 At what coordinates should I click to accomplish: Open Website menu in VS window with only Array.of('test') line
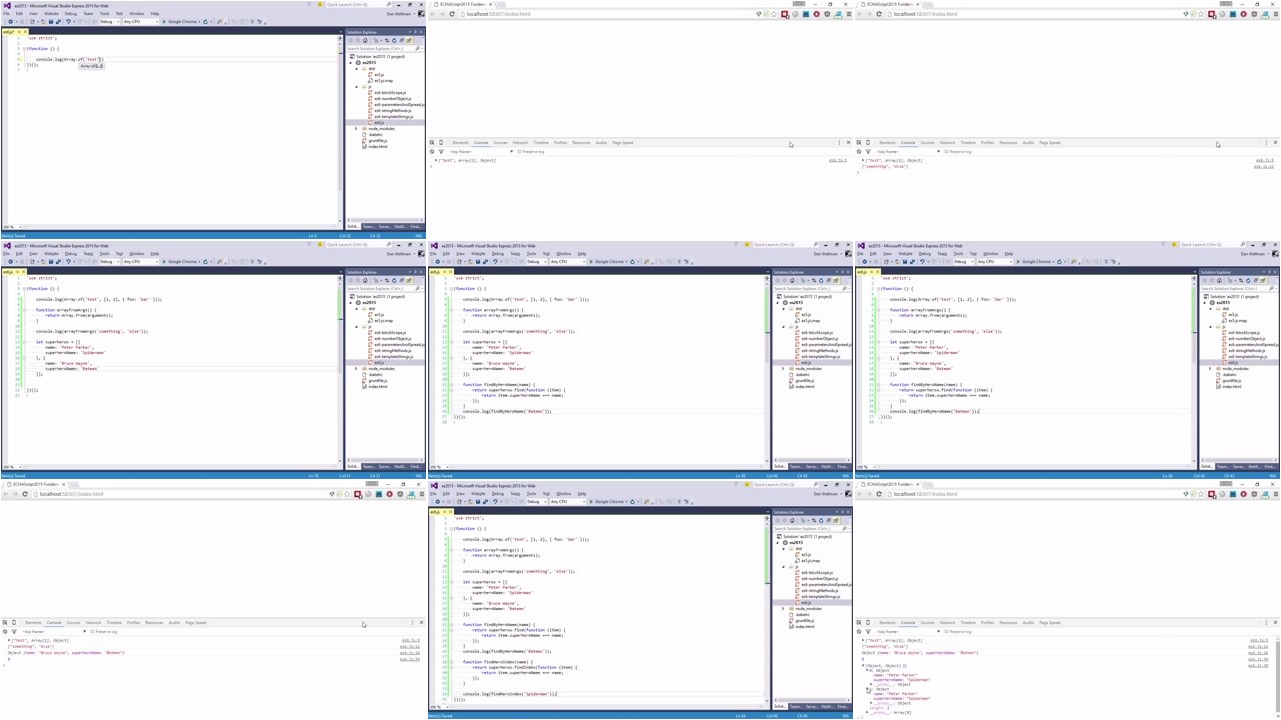tap(51, 14)
